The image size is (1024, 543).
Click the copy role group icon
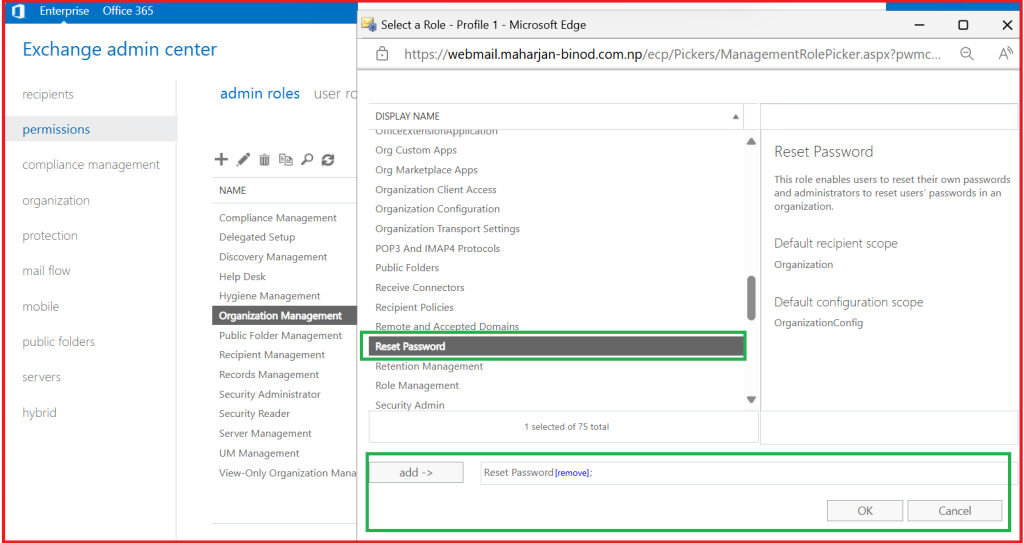[286, 159]
